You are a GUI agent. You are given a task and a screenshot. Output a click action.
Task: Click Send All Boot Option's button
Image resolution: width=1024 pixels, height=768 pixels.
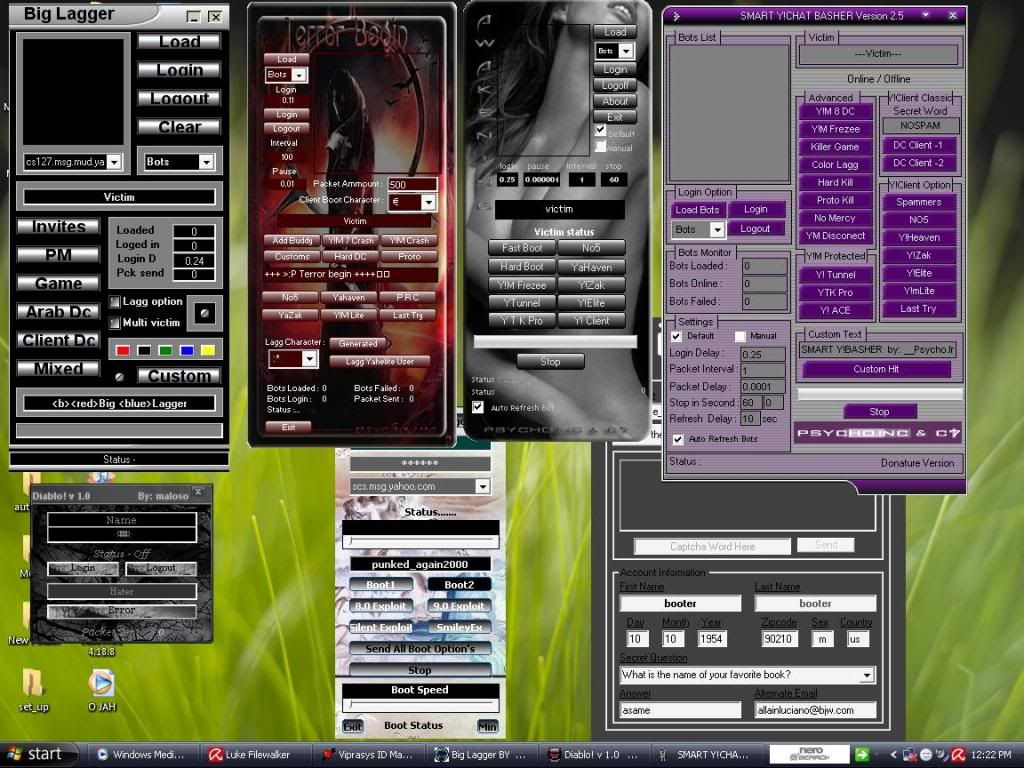419,648
